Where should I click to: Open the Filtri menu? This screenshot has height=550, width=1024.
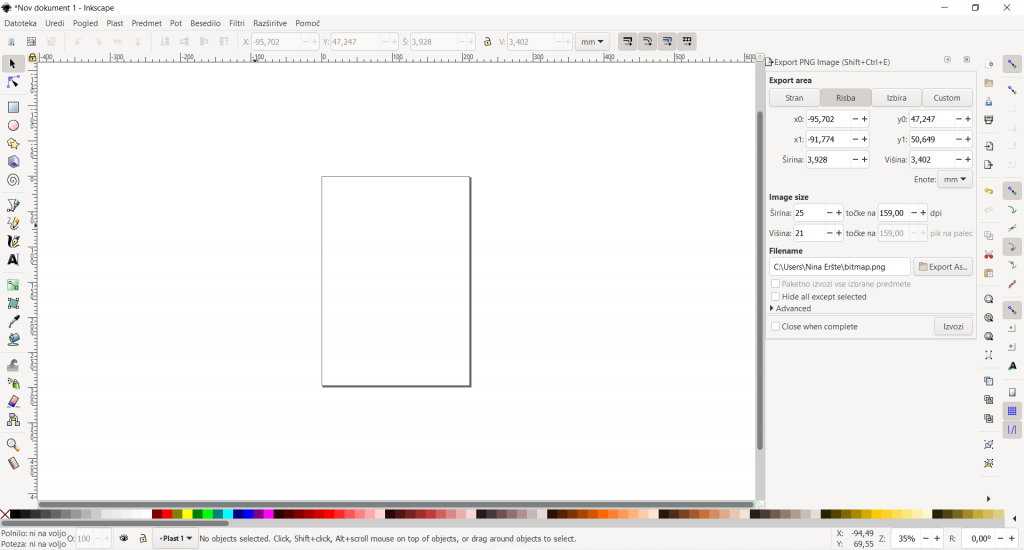[x=236, y=23]
